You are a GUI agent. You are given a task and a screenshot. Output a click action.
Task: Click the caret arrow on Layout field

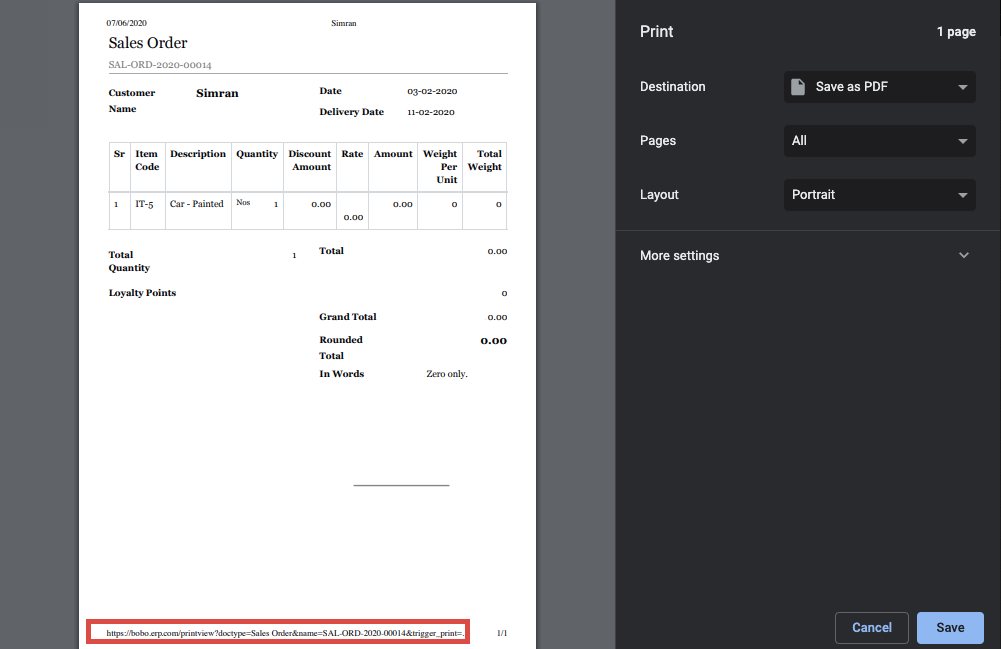coord(962,195)
